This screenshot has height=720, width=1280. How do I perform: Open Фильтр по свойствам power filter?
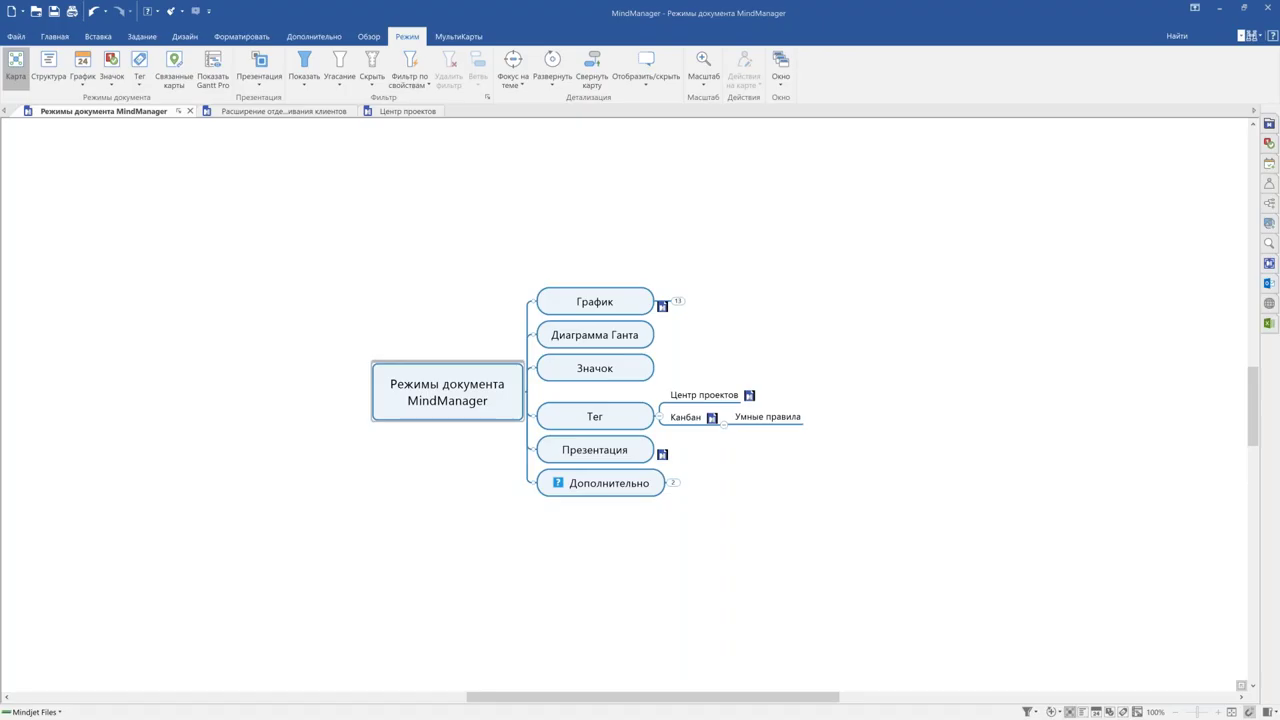pyautogui.click(x=410, y=69)
